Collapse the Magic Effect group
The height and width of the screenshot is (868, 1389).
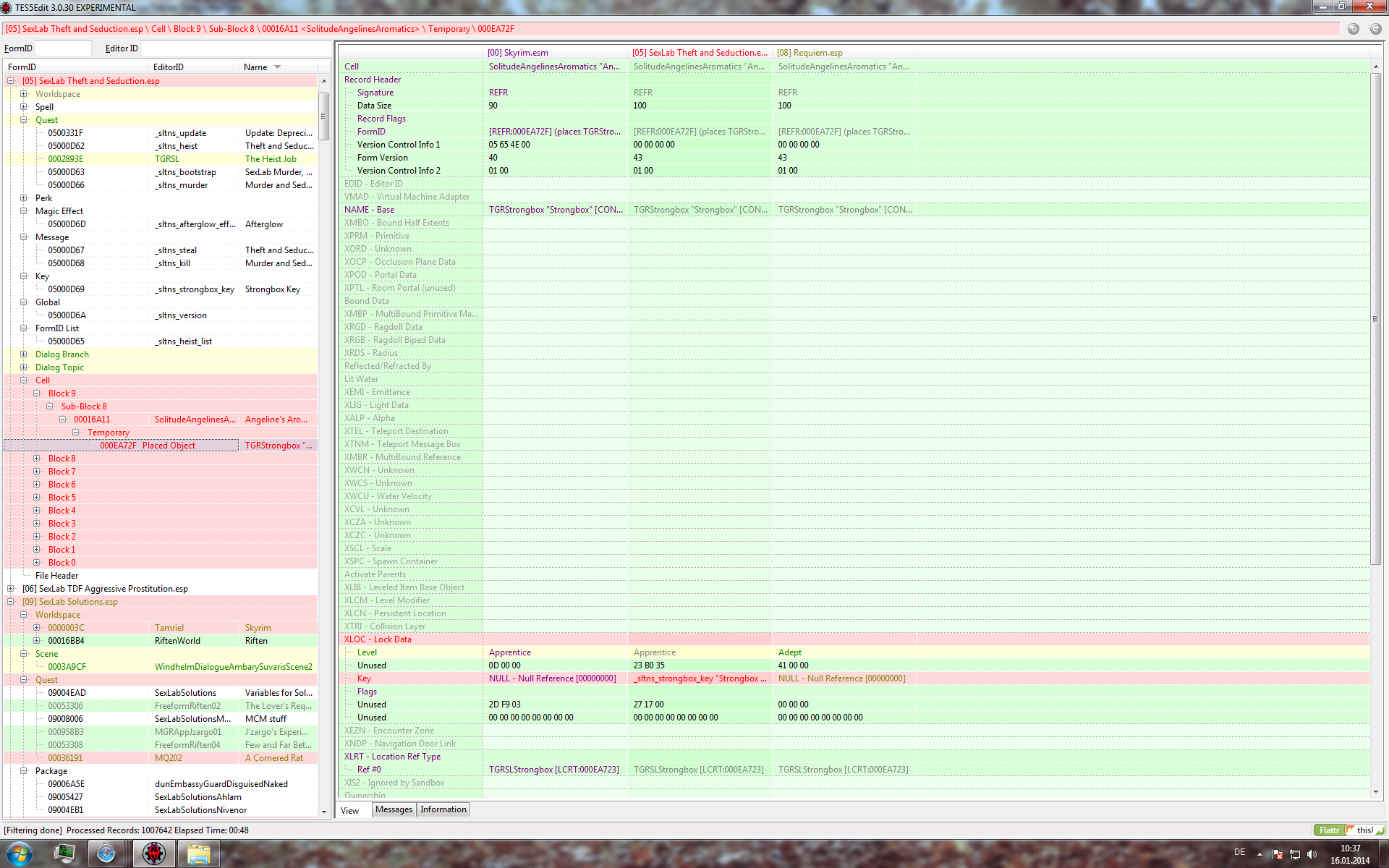point(24,211)
